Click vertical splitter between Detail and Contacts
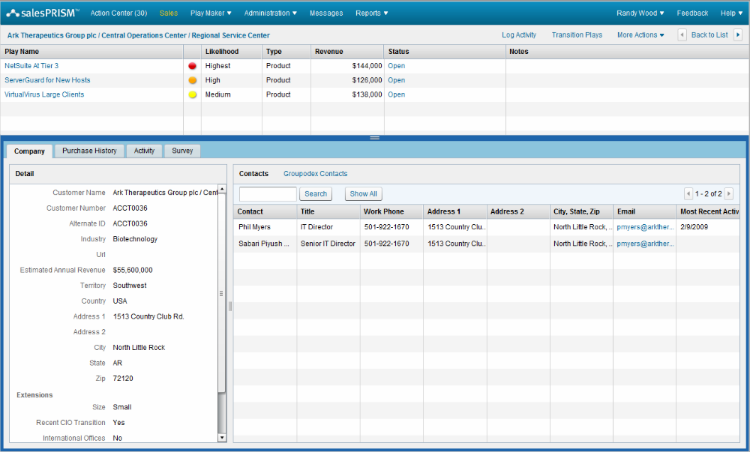The height and width of the screenshot is (452, 750). pos(230,306)
